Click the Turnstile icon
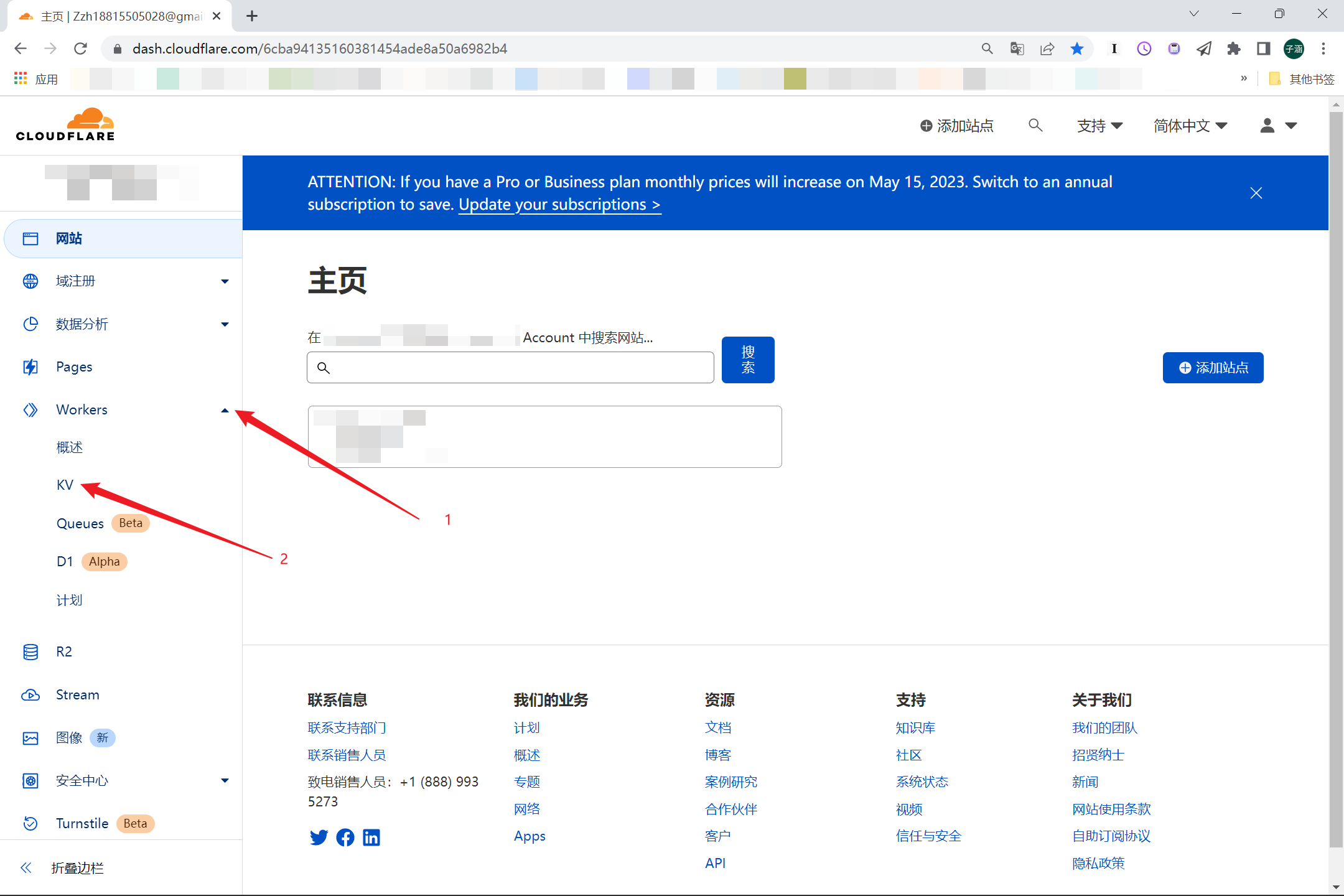 pos(30,823)
